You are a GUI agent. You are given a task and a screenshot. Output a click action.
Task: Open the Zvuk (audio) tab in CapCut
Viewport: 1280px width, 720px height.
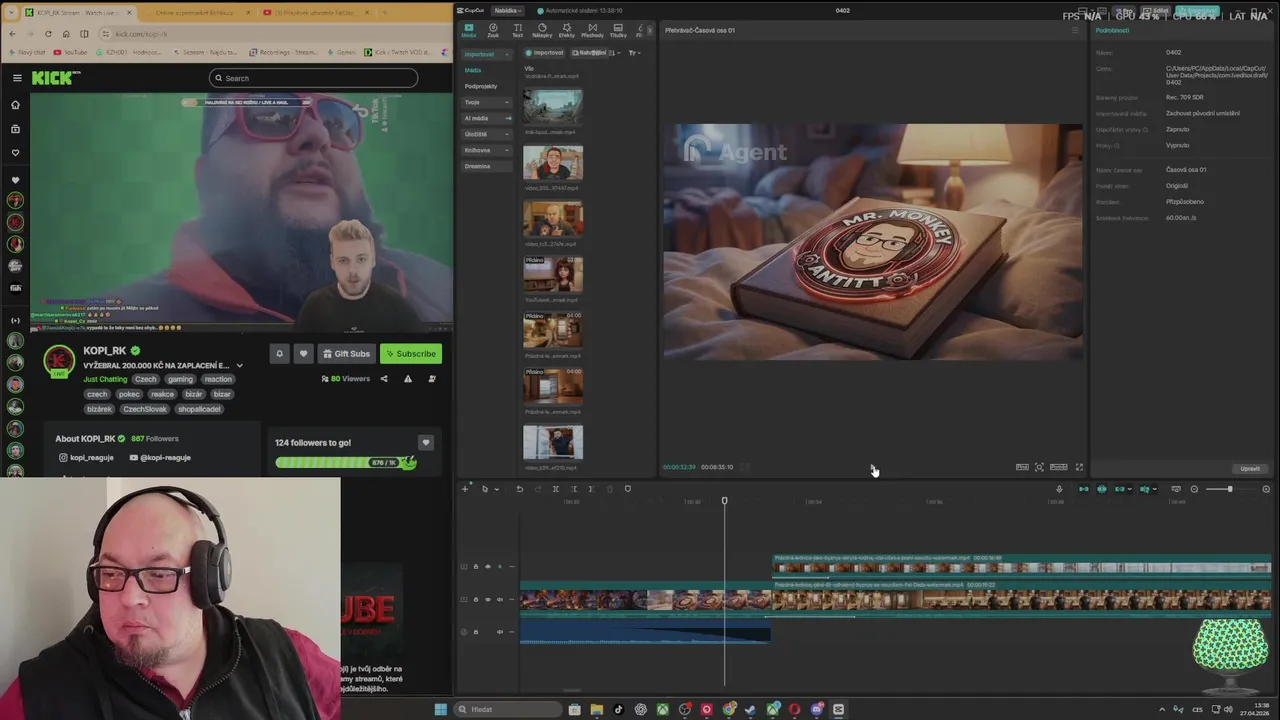[x=493, y=30]
